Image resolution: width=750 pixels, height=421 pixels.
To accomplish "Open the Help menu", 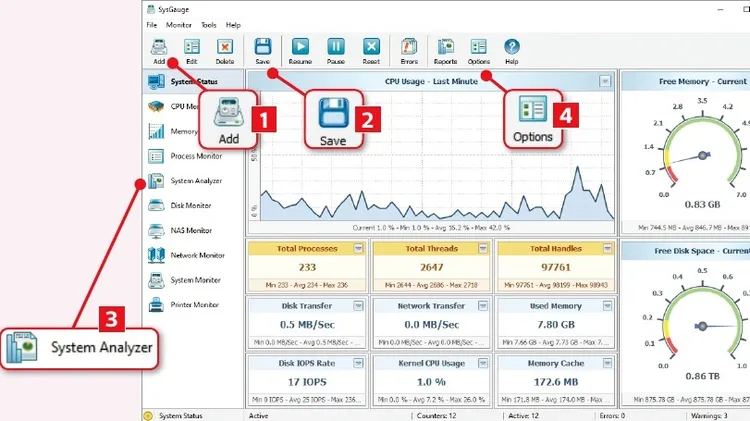I will pyautogui.click(x=233, y=25).
